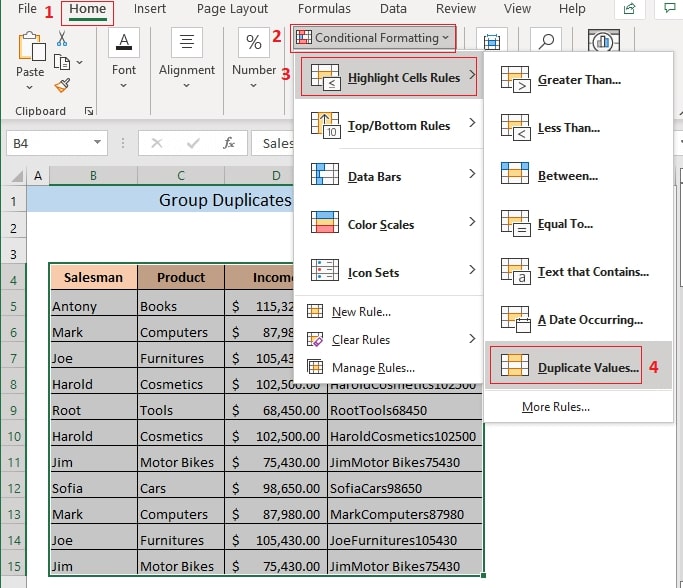Viewport: 683px width, 588px height.
Task: Click the Editing magnifier icon
Action: 546,41
